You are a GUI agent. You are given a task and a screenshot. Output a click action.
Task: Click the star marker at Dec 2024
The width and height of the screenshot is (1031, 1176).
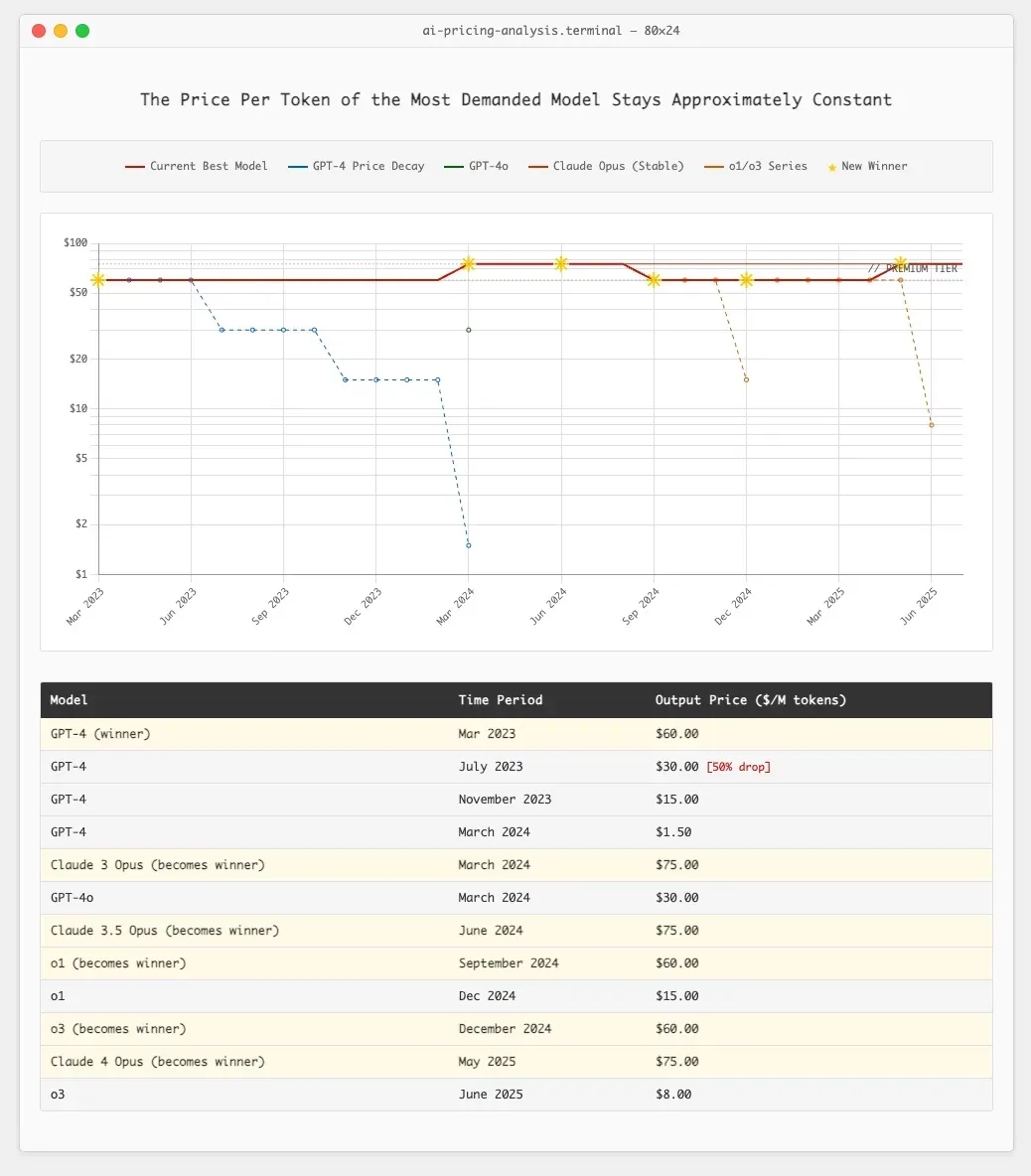tap(746, 280)
